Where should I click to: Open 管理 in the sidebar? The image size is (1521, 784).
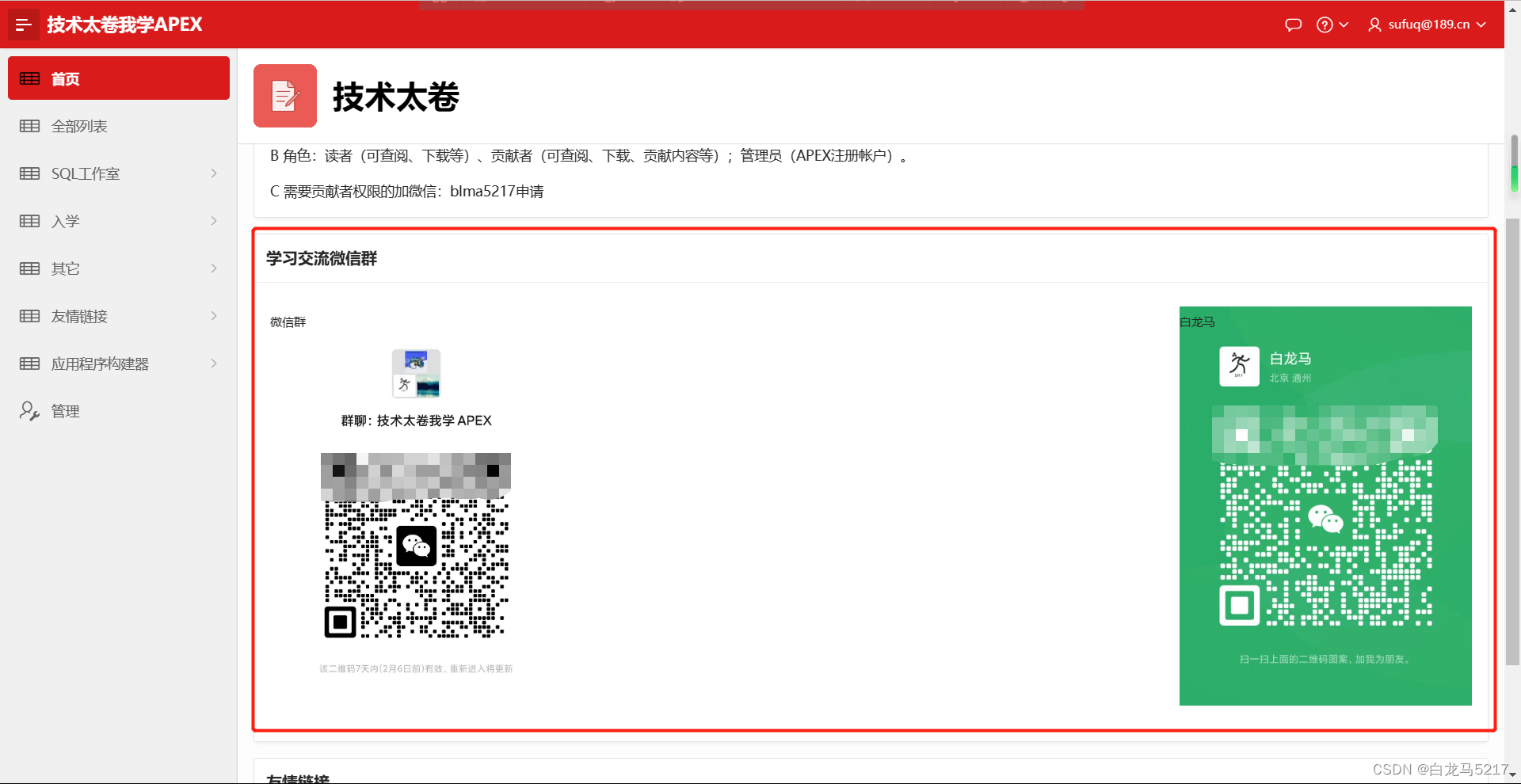tap(119, 411)
